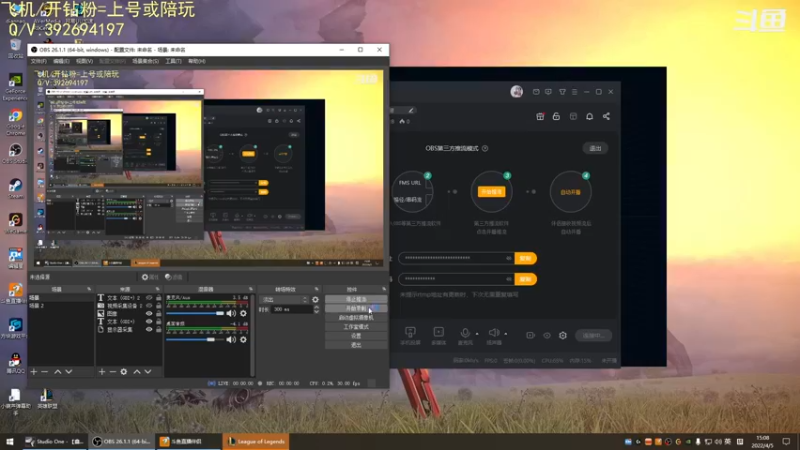Add a new scene with the plus icon
800x450 pixels.
click(34, 372)
